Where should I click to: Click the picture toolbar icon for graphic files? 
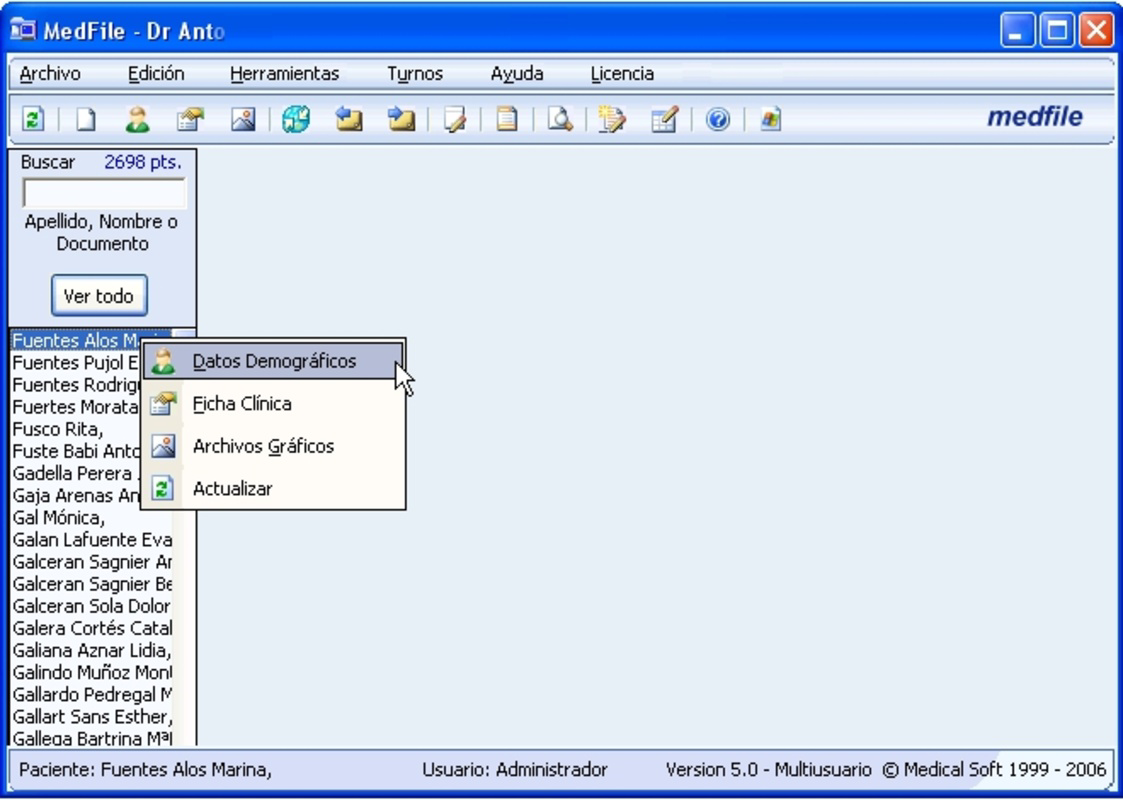244,119
